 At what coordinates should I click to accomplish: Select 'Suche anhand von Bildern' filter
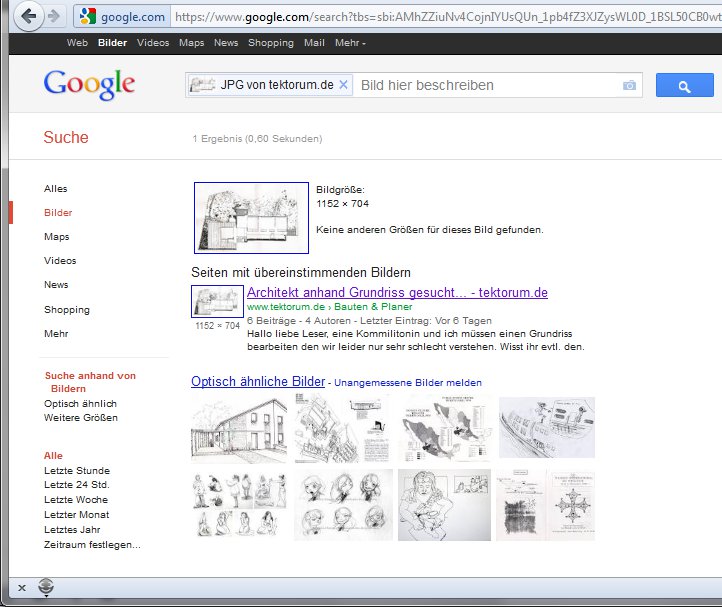[90, 382]
